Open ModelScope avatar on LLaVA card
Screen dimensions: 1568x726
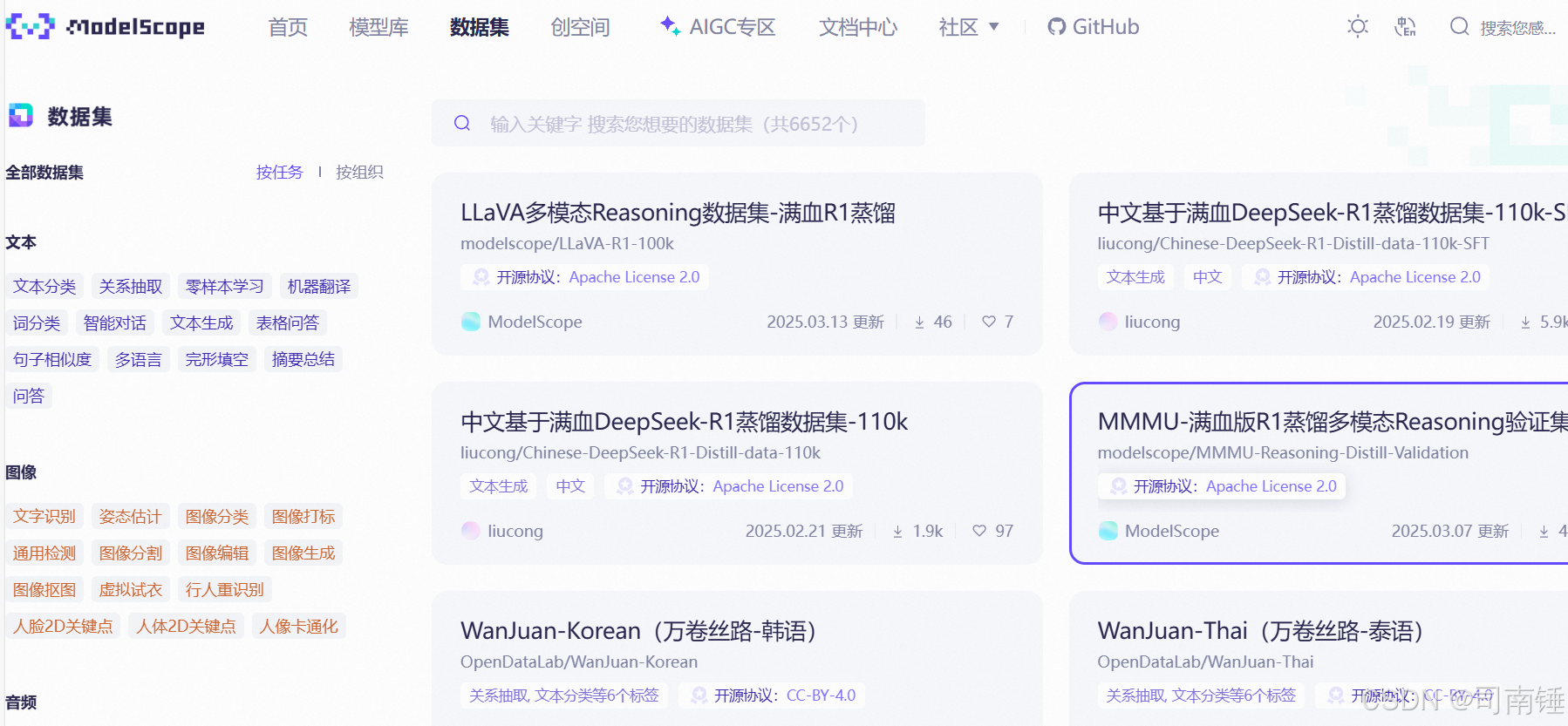click(471, 322)
